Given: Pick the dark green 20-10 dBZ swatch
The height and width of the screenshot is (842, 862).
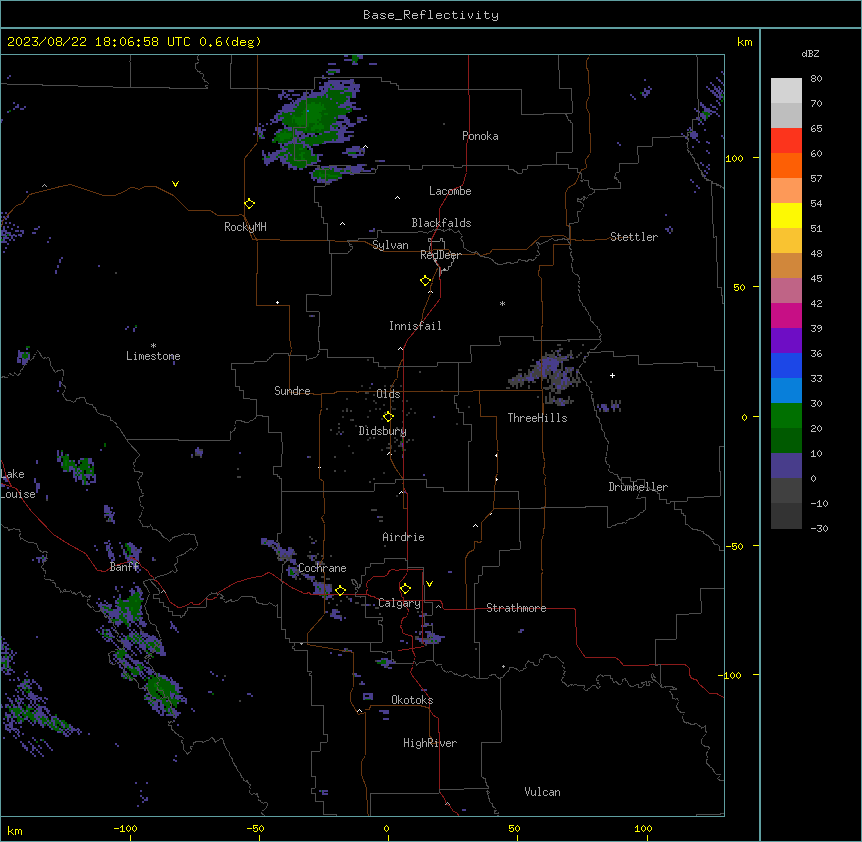Looking at the screenshot, I should point(786,441).
